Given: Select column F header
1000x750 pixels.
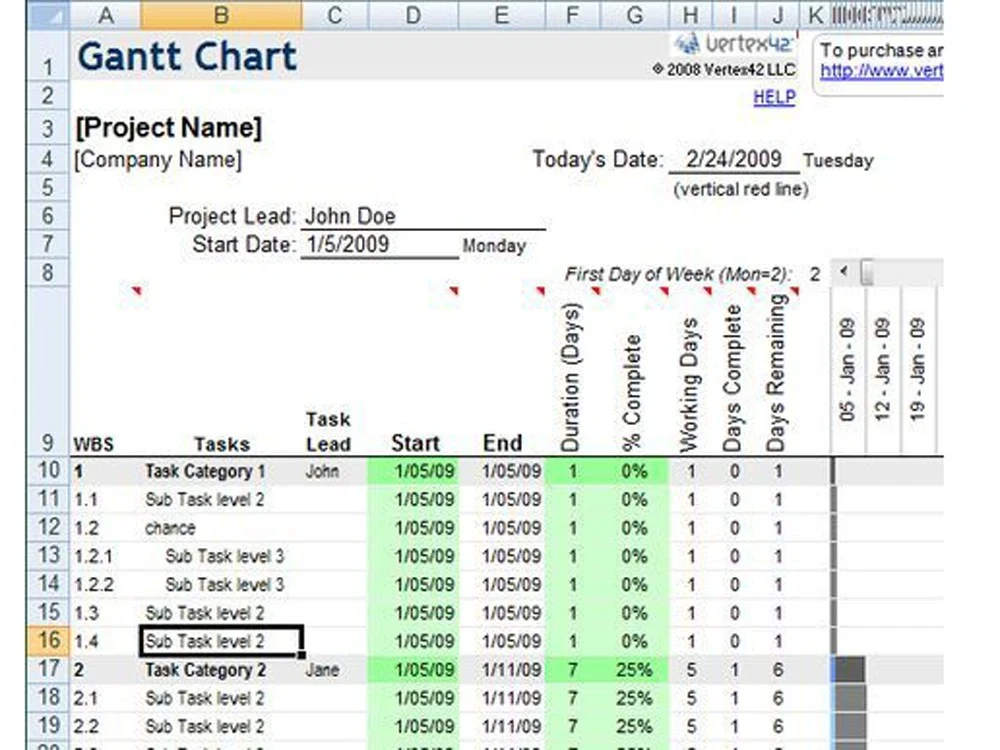Looking at the screenshot, I should click(572, 15).
